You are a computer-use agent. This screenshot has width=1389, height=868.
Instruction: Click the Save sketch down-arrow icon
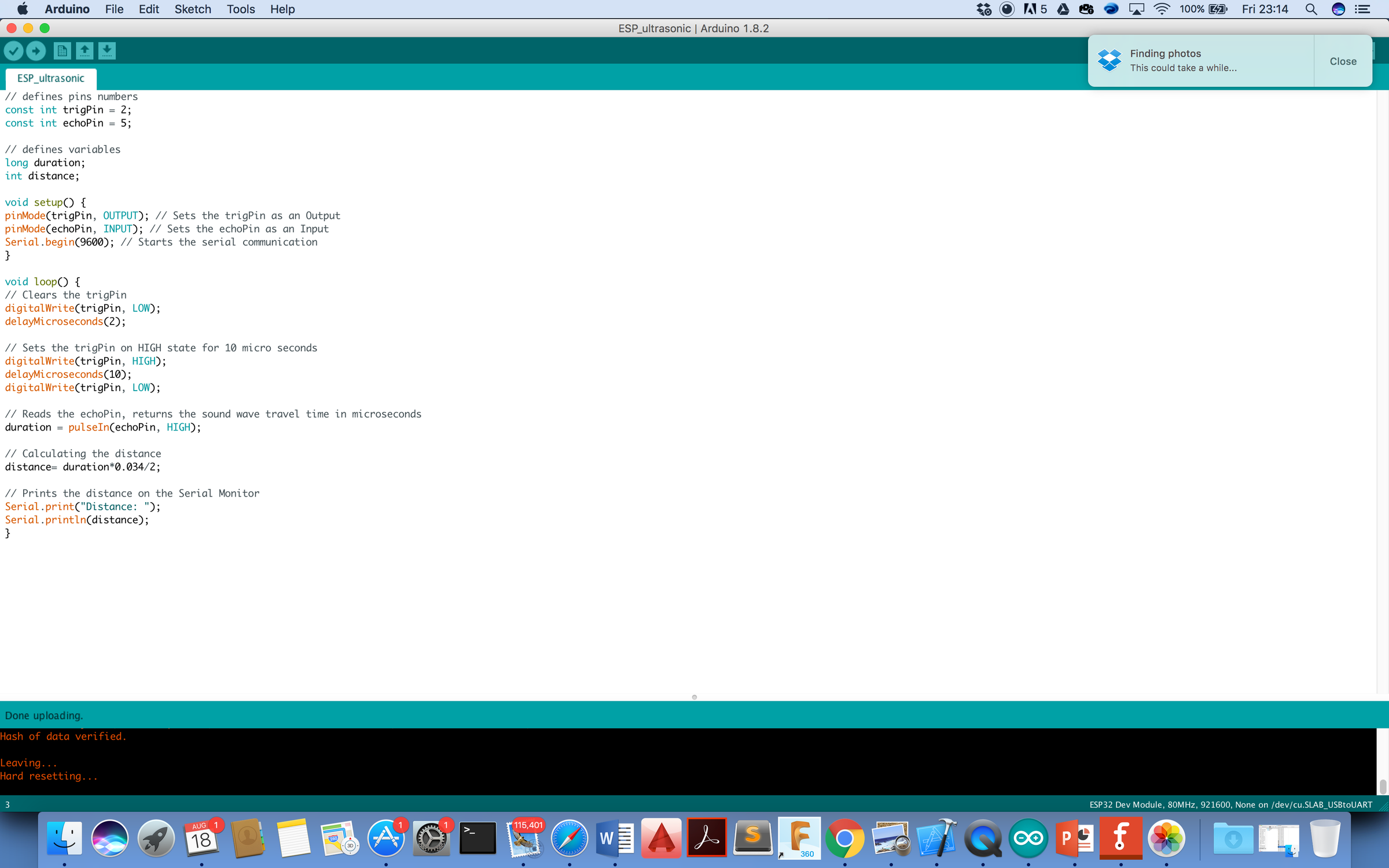(106, 51)
